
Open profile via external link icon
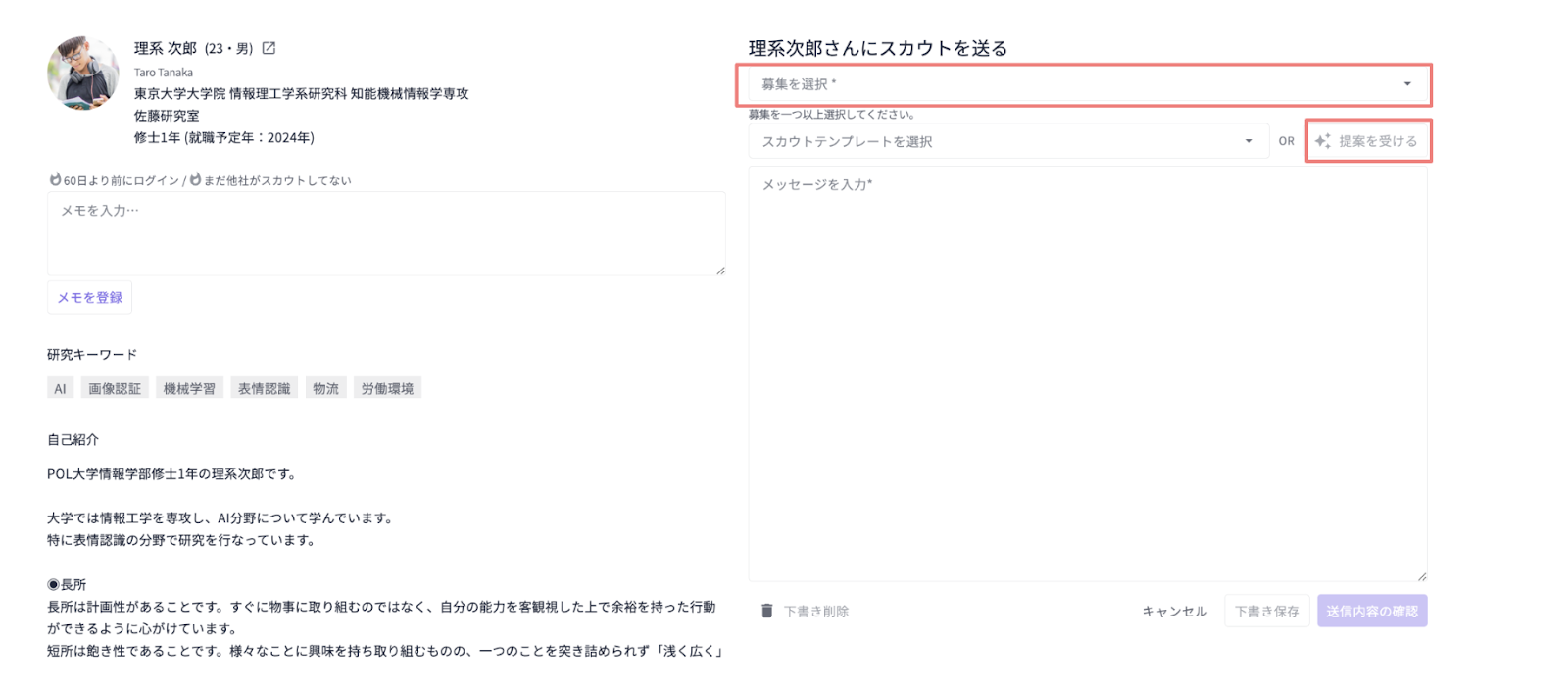point(269,48)
